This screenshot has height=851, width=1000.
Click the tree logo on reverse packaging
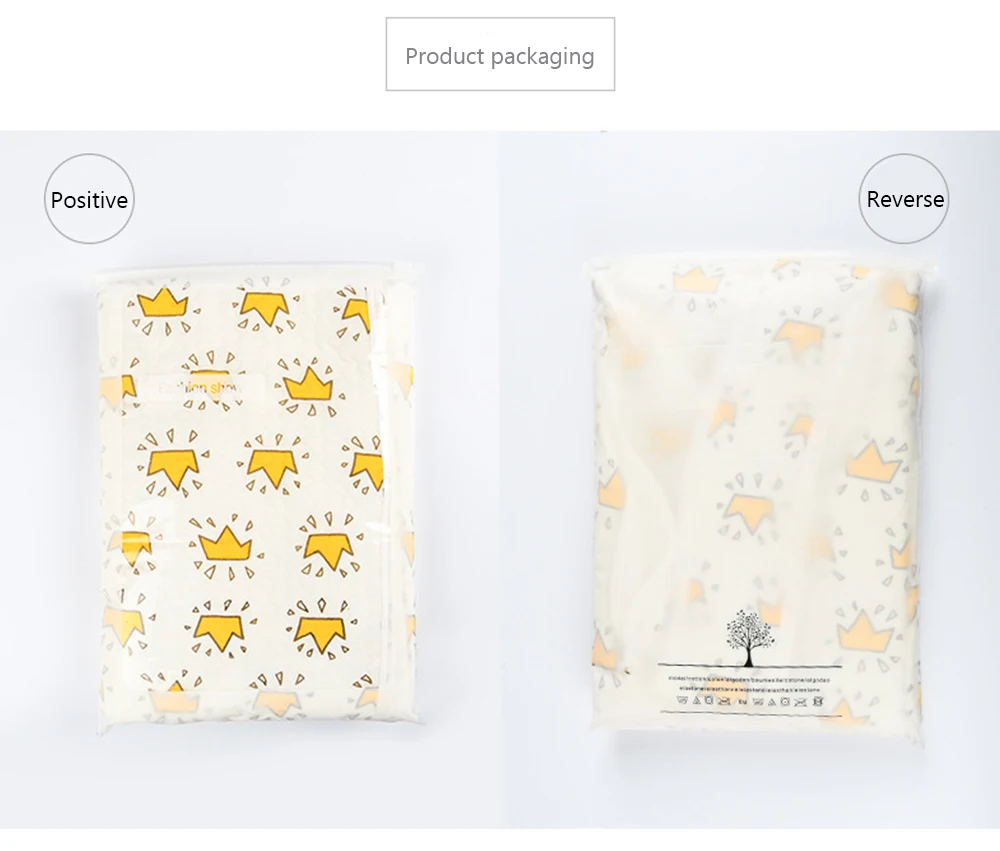pyautogui.click(x=749, y=638)
